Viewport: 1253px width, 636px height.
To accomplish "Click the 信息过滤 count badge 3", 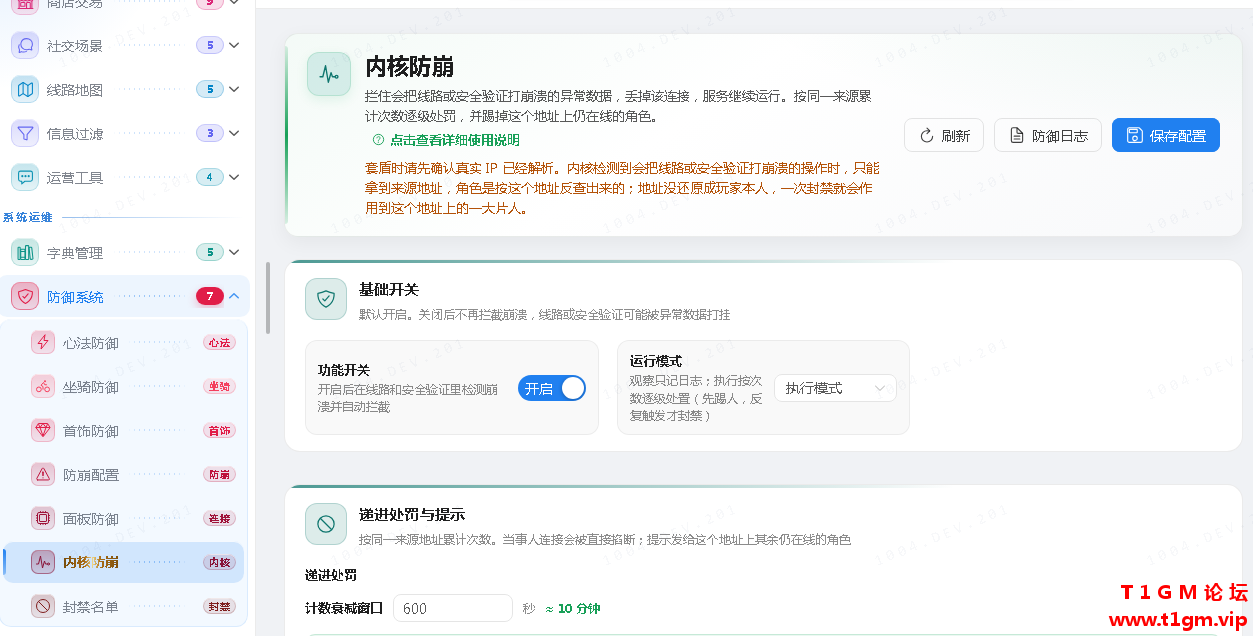I will pos(210,133).
